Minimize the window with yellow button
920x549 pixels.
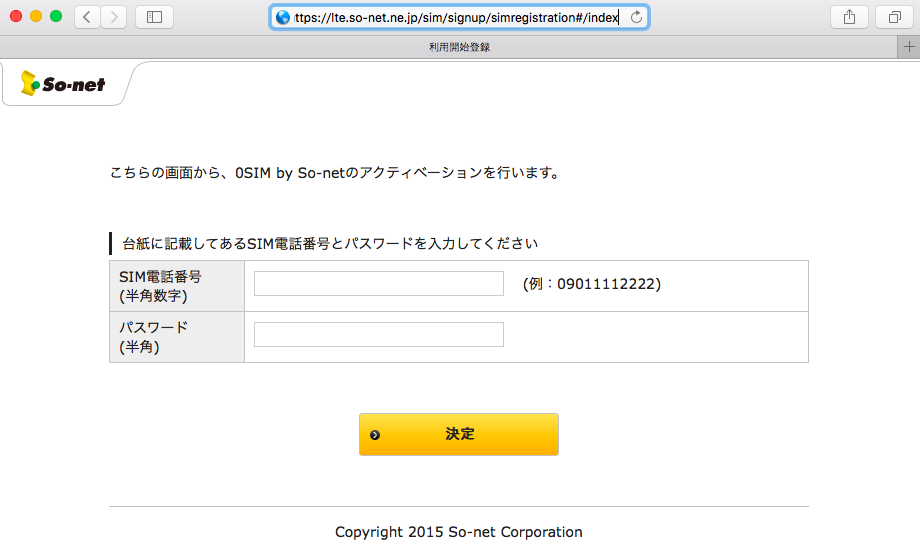point(36,16)
